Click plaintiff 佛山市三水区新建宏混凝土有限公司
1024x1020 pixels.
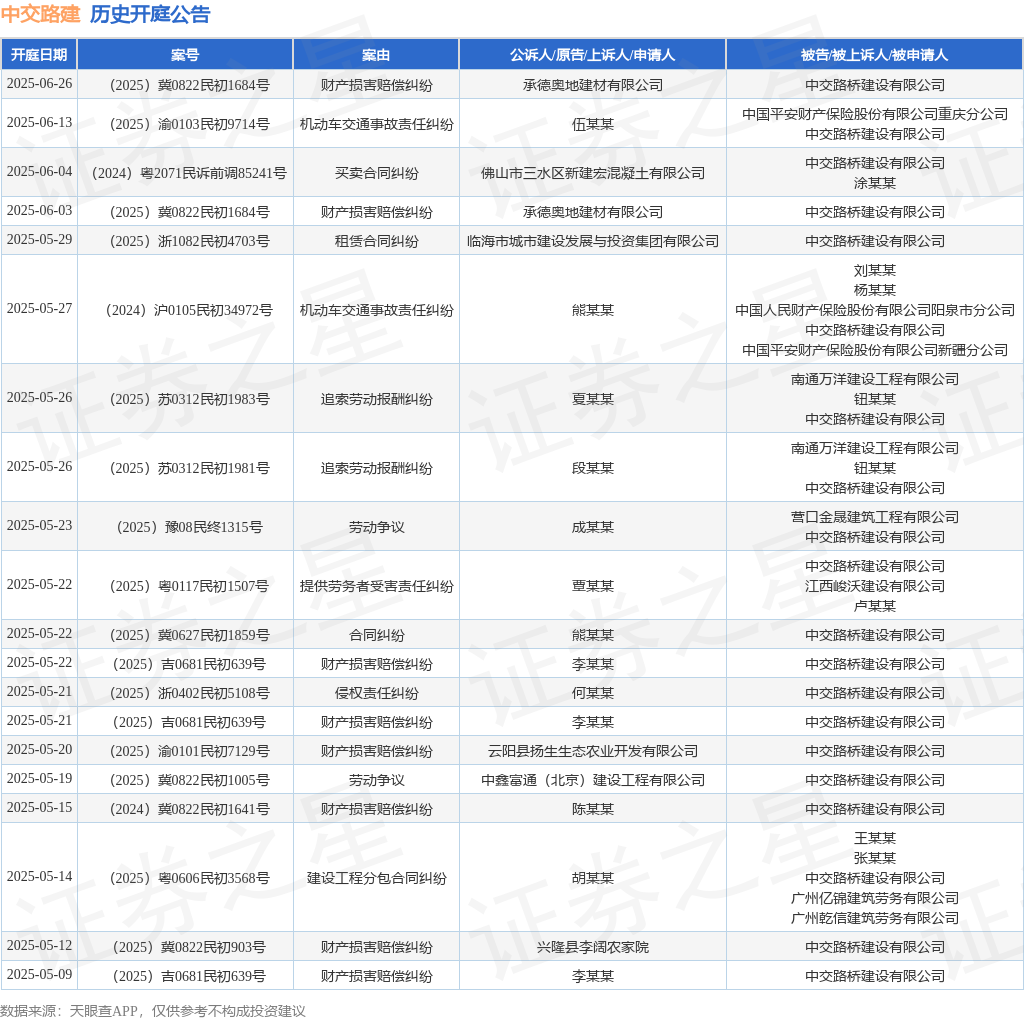[x=592, y=173]
